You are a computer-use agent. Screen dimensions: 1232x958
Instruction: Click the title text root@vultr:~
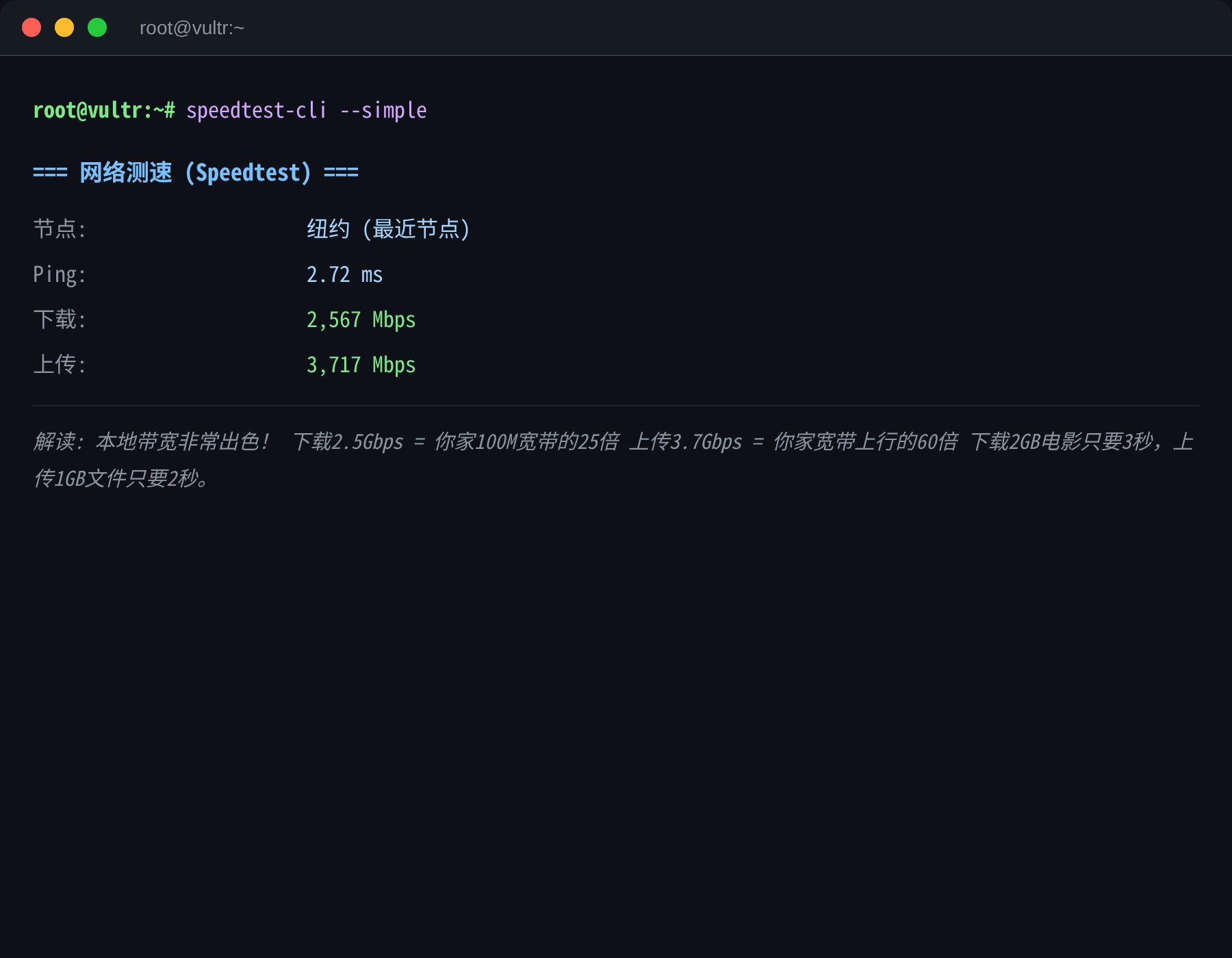192,28
